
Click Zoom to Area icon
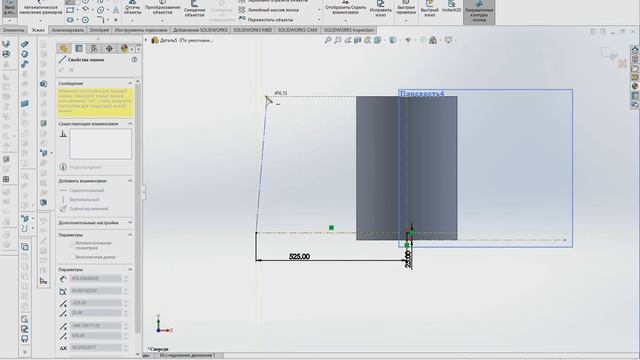pyautogui.click(x=338, y=40)
